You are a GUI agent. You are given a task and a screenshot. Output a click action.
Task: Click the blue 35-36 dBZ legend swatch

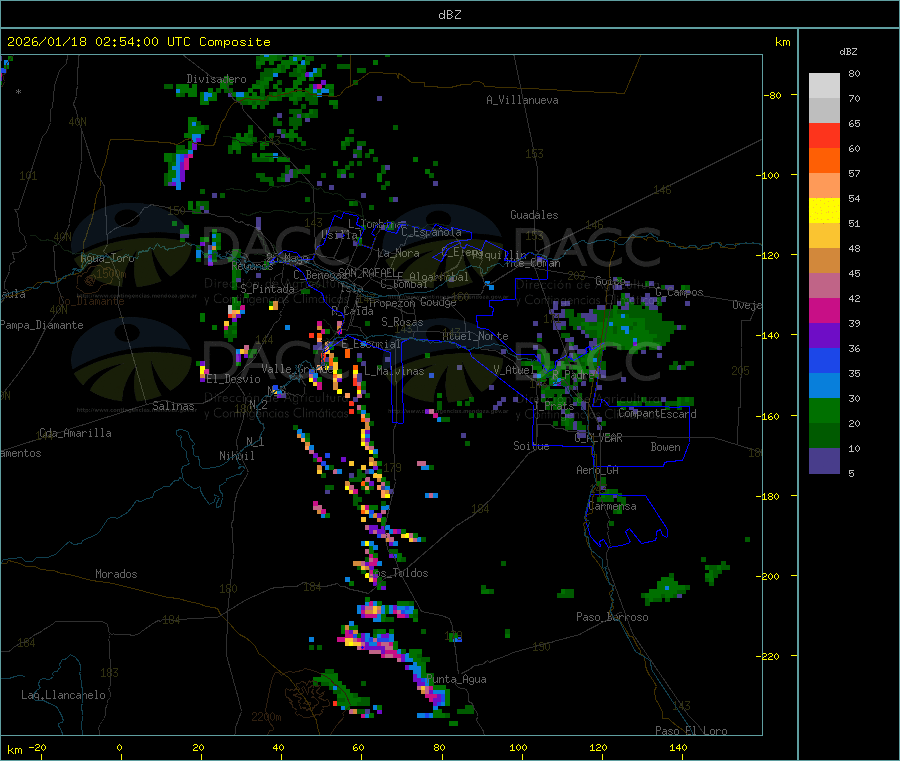pyautogui.click(x=824, y=360)
